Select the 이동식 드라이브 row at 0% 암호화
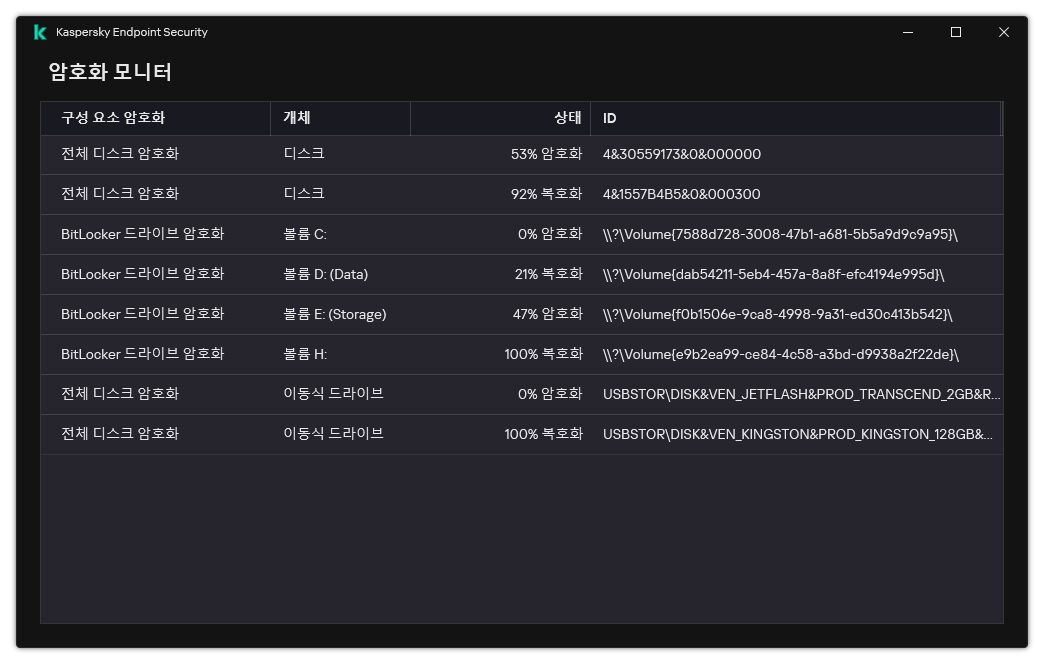 coord(400,394)
